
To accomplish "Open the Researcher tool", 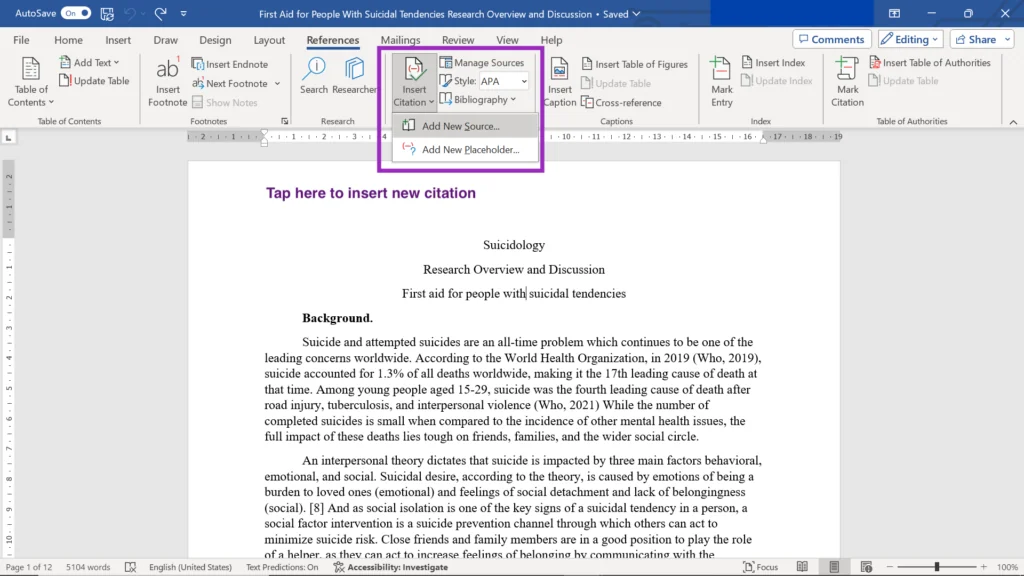I will [354, 70].
